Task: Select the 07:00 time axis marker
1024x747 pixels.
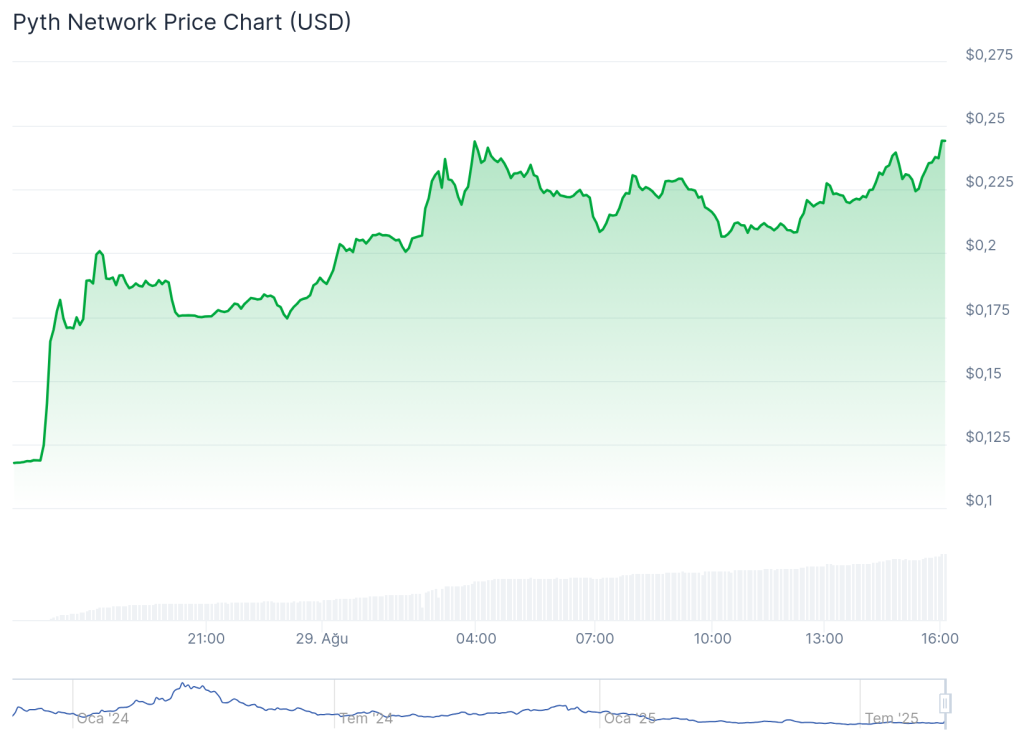Action: (595, 638)
